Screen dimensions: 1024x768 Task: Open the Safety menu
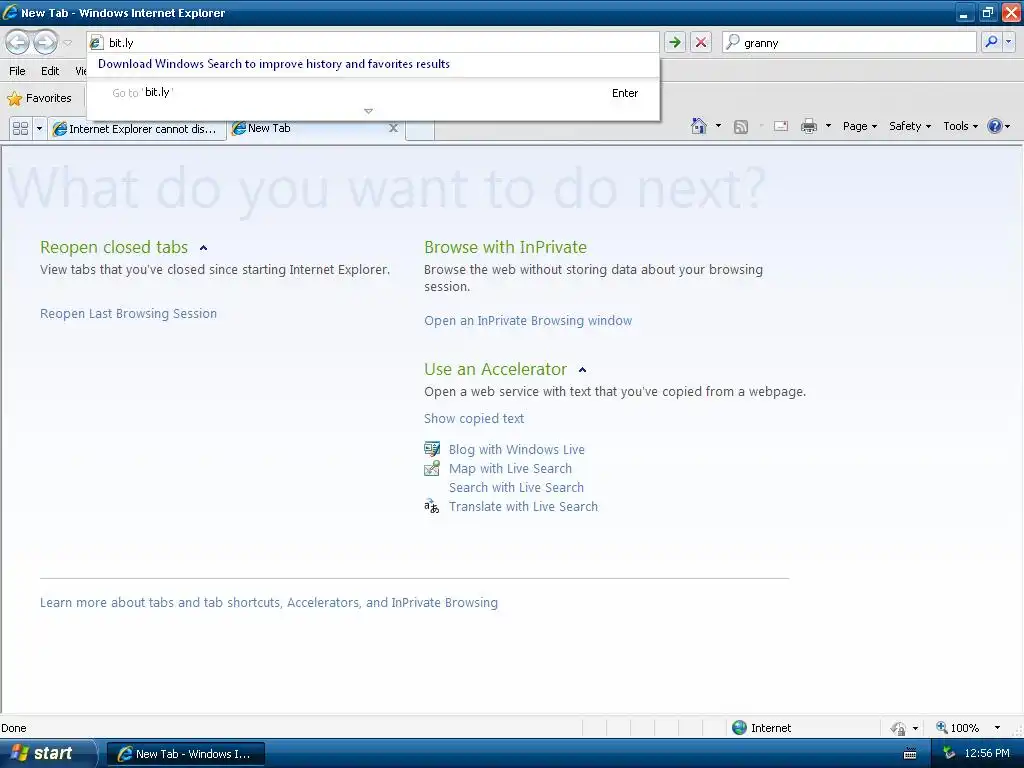(x=910, y=126)
